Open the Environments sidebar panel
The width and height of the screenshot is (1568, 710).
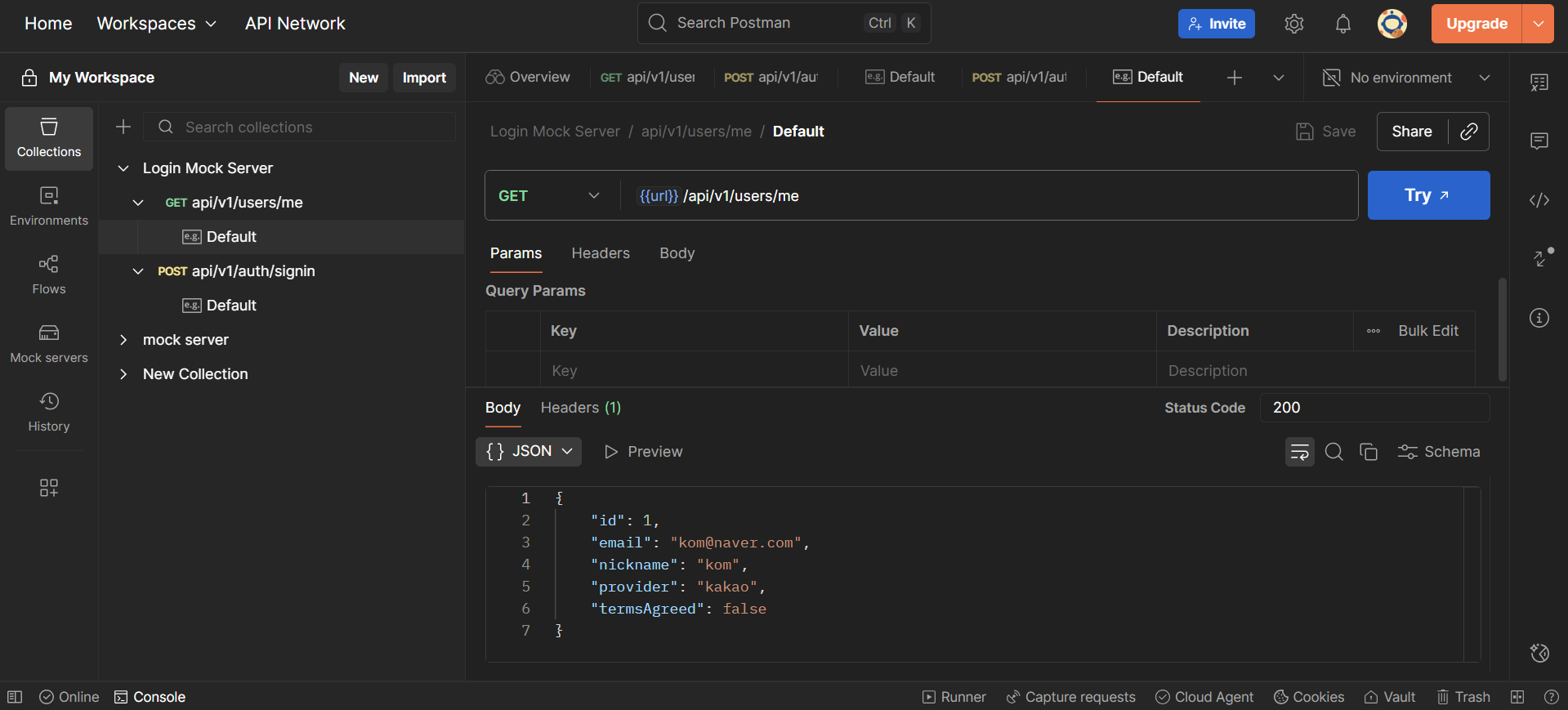pyautogui.click(x=49, y=207)
